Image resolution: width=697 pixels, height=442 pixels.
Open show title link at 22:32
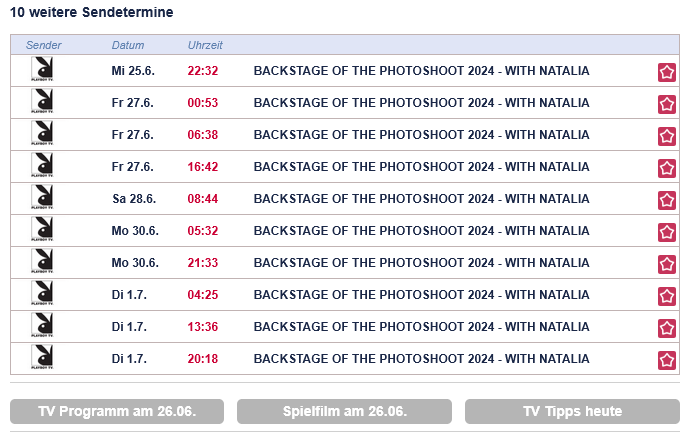point(421,71)
